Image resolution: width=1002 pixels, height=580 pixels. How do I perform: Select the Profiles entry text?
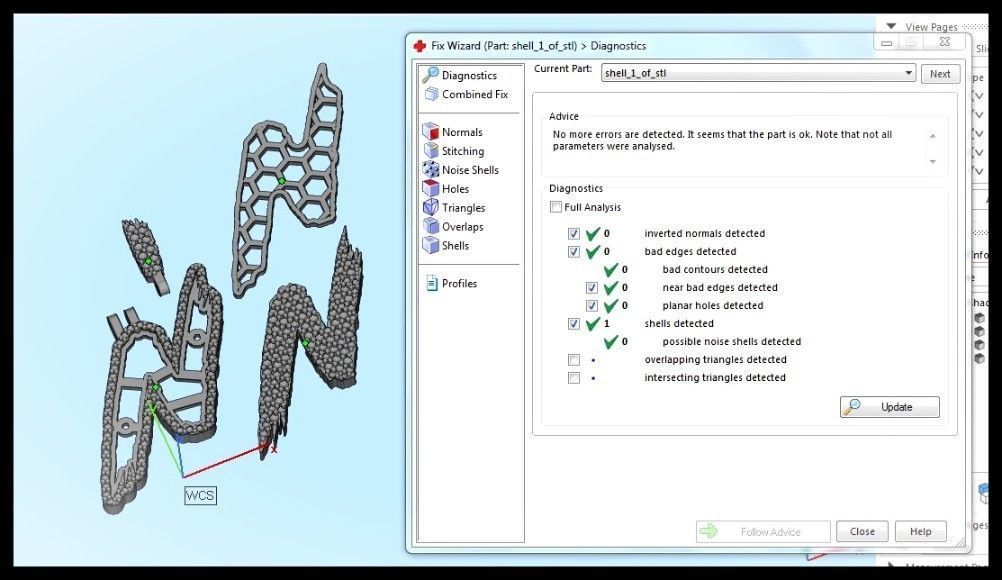pos(459,284)
